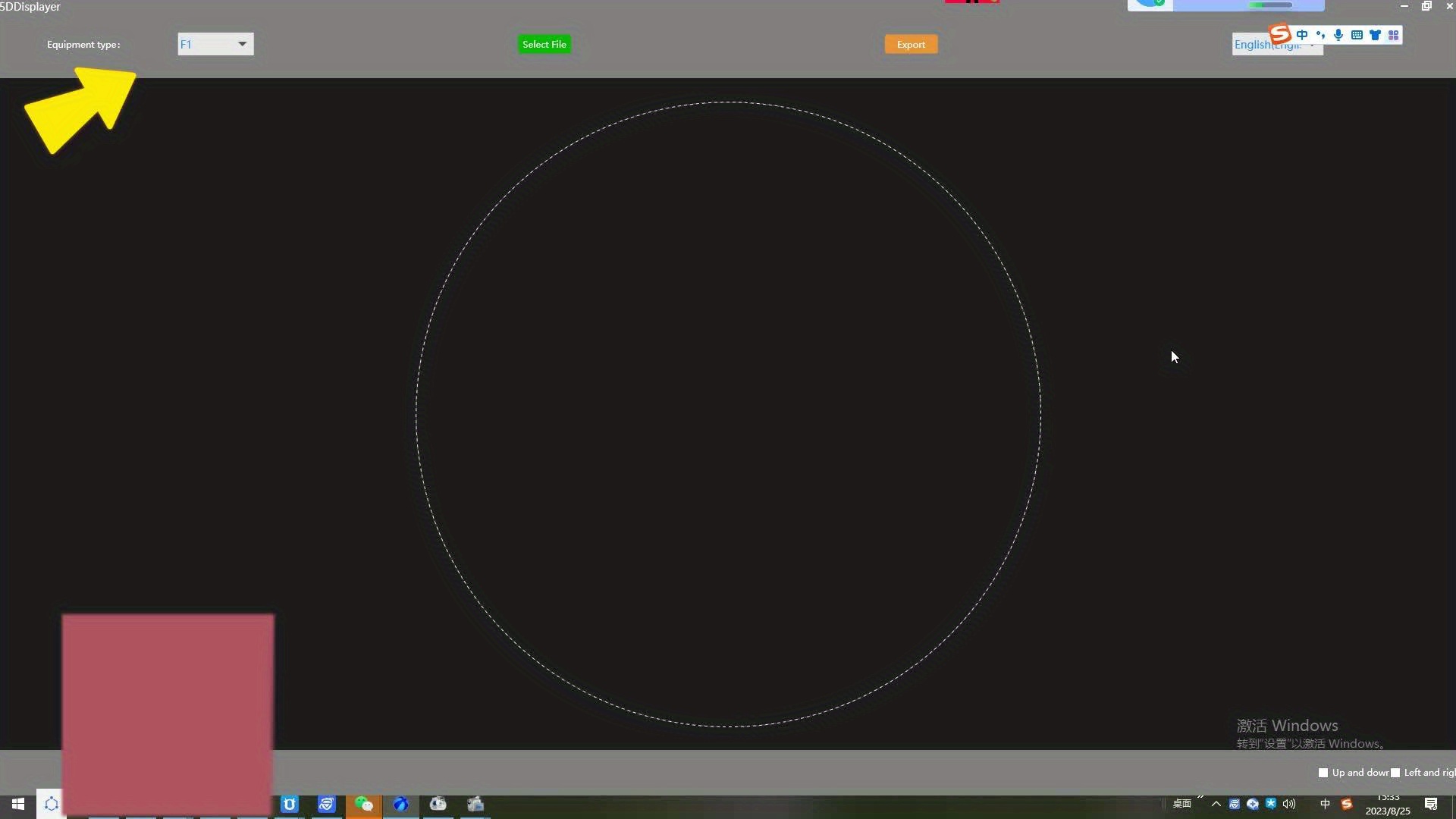Open the Sogou toolbox grid icon
This screenshot has width=1456, height=819.
1393,35
